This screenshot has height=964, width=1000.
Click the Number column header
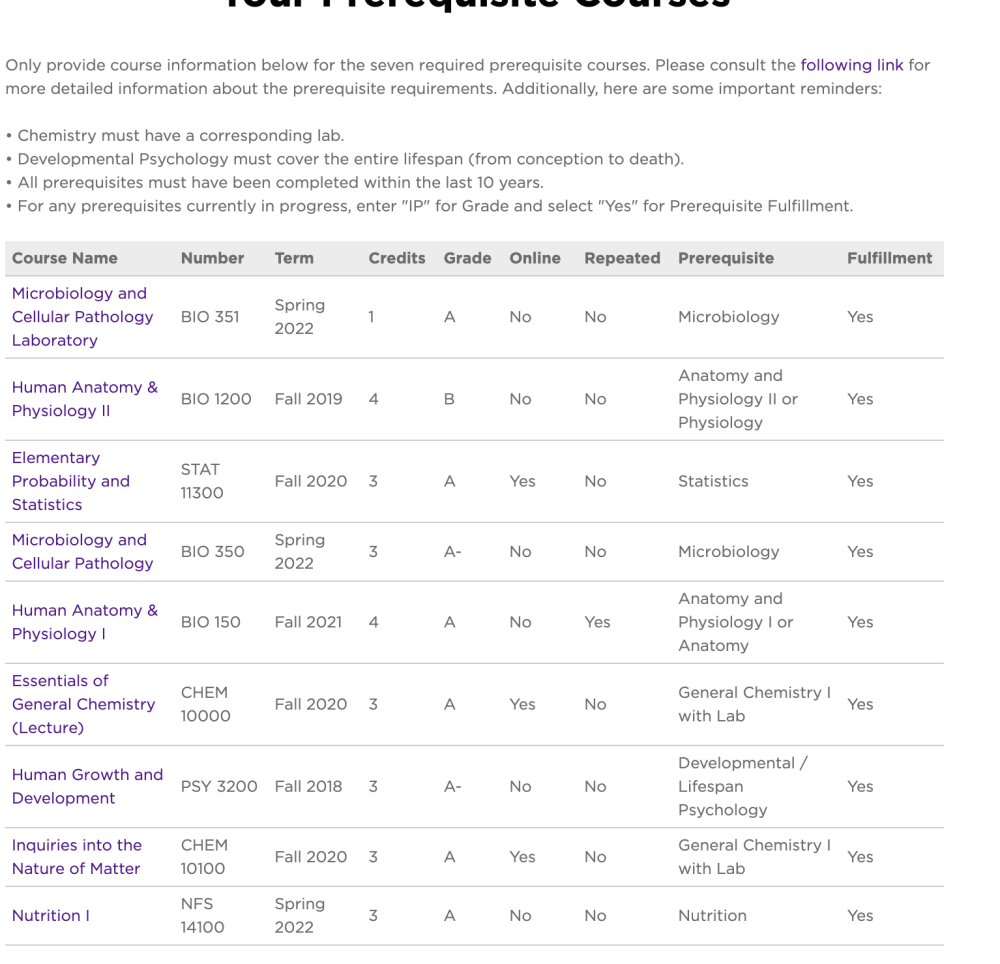click(212, 258)
